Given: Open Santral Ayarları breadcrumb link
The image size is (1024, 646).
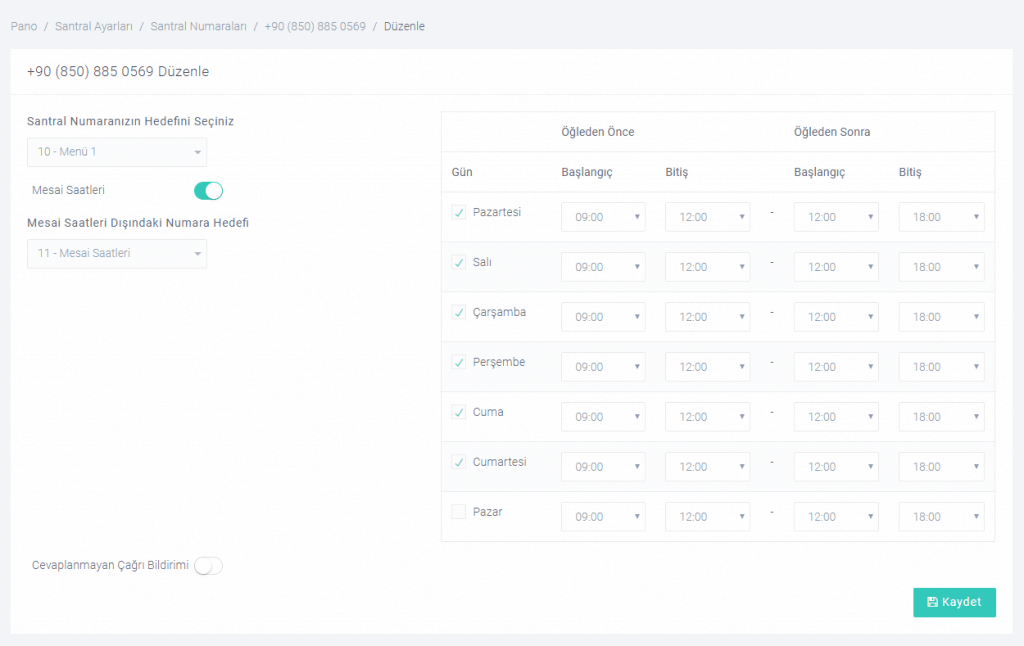Looking at the screenshot, I should tap(93, 26).
